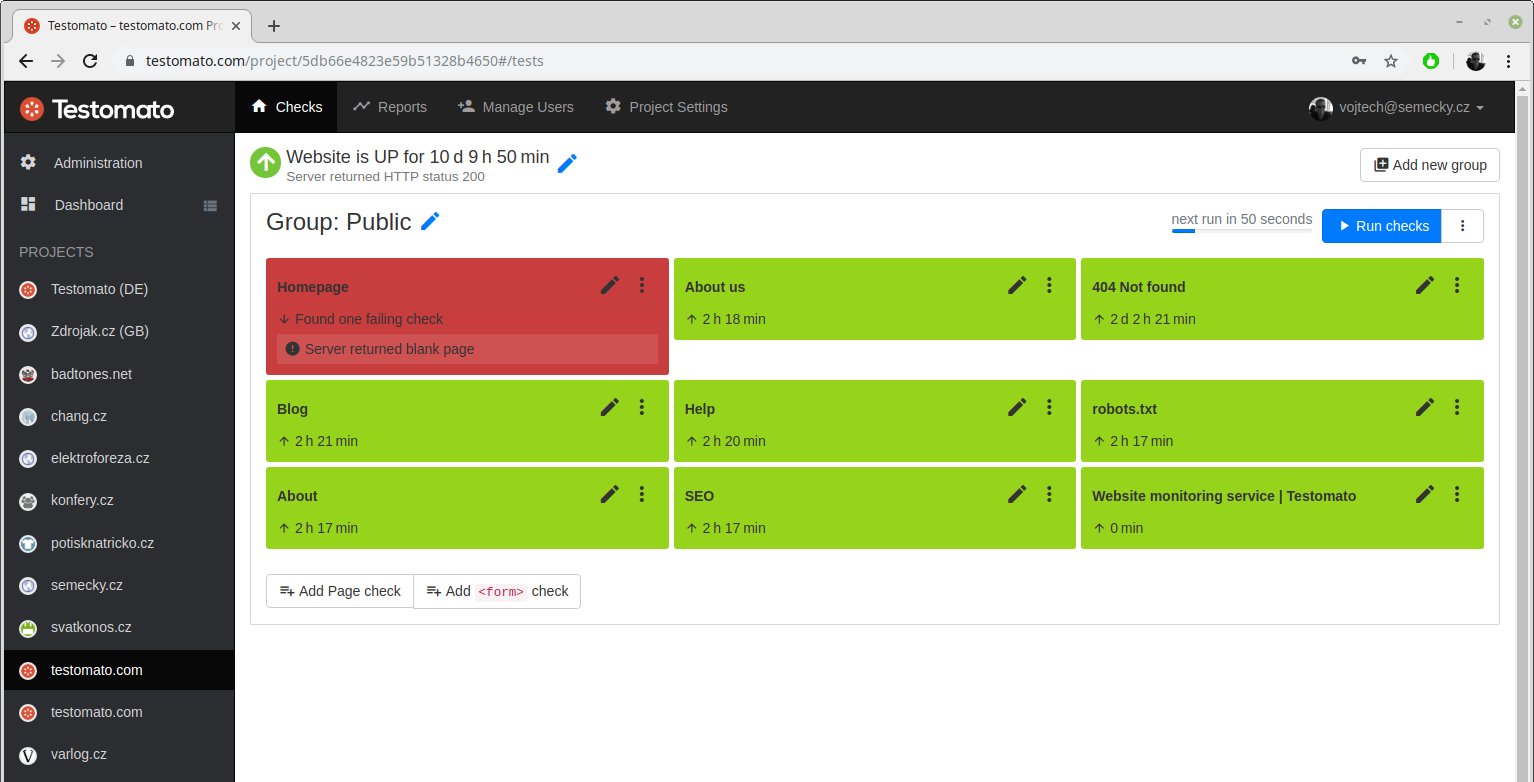Open the Homepage check's three-dot menu
This screenshot has width=1534, height=782.
pos(642,286)
